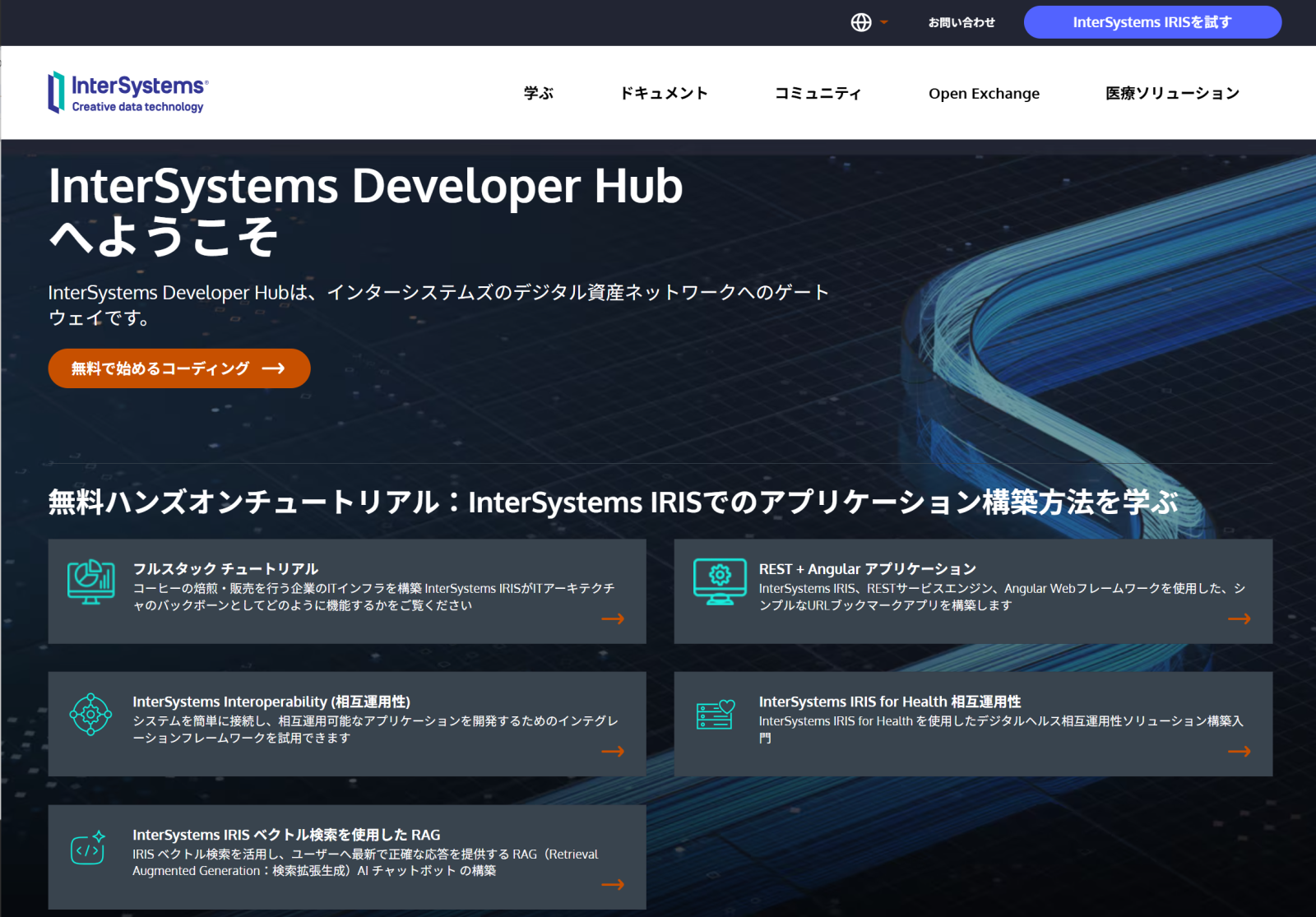Click the REST + Angular monitor gear icon
This screenshot has width=1316, height=917.
click(x=719, y=581)
